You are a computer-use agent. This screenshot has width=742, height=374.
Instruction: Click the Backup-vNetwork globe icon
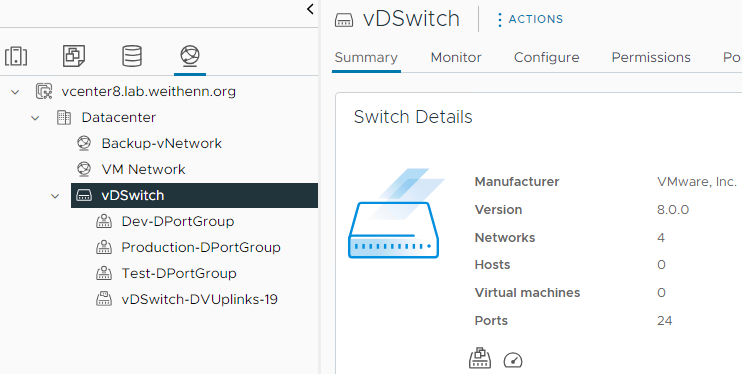84,143
